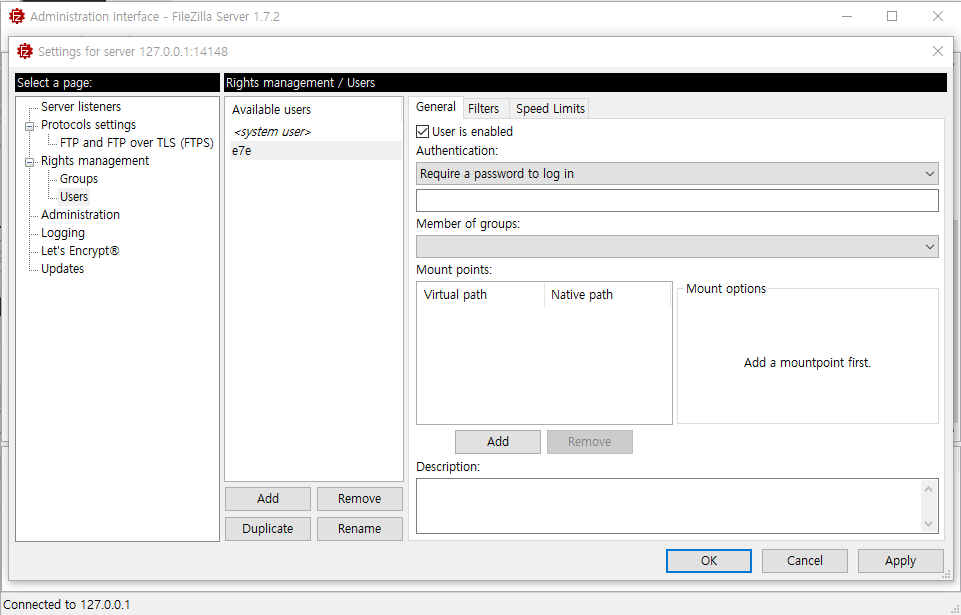
Task: Click the FileZilla icon in Settings dialog title
Action: 25,52
